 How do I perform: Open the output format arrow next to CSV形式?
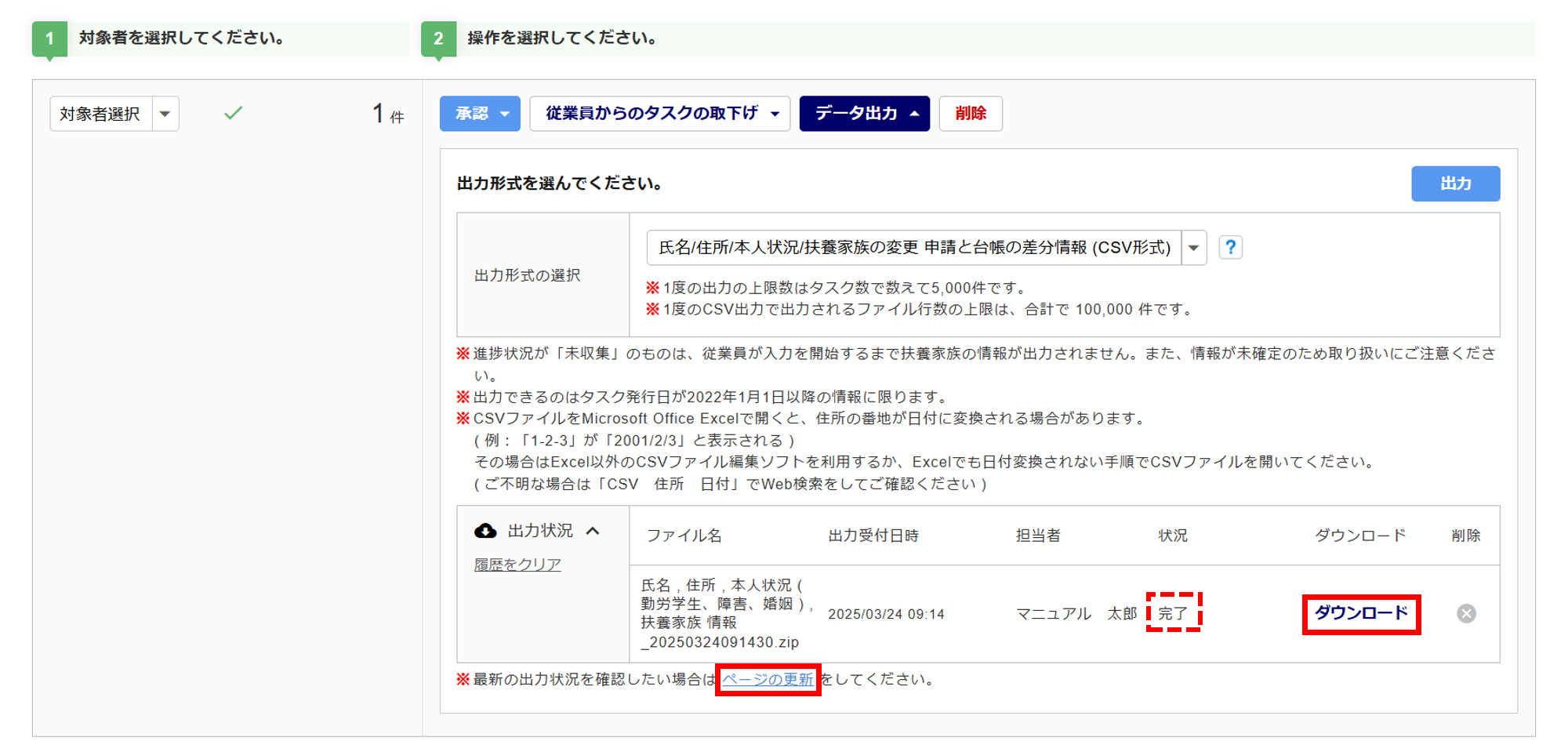pos(1193,248)
